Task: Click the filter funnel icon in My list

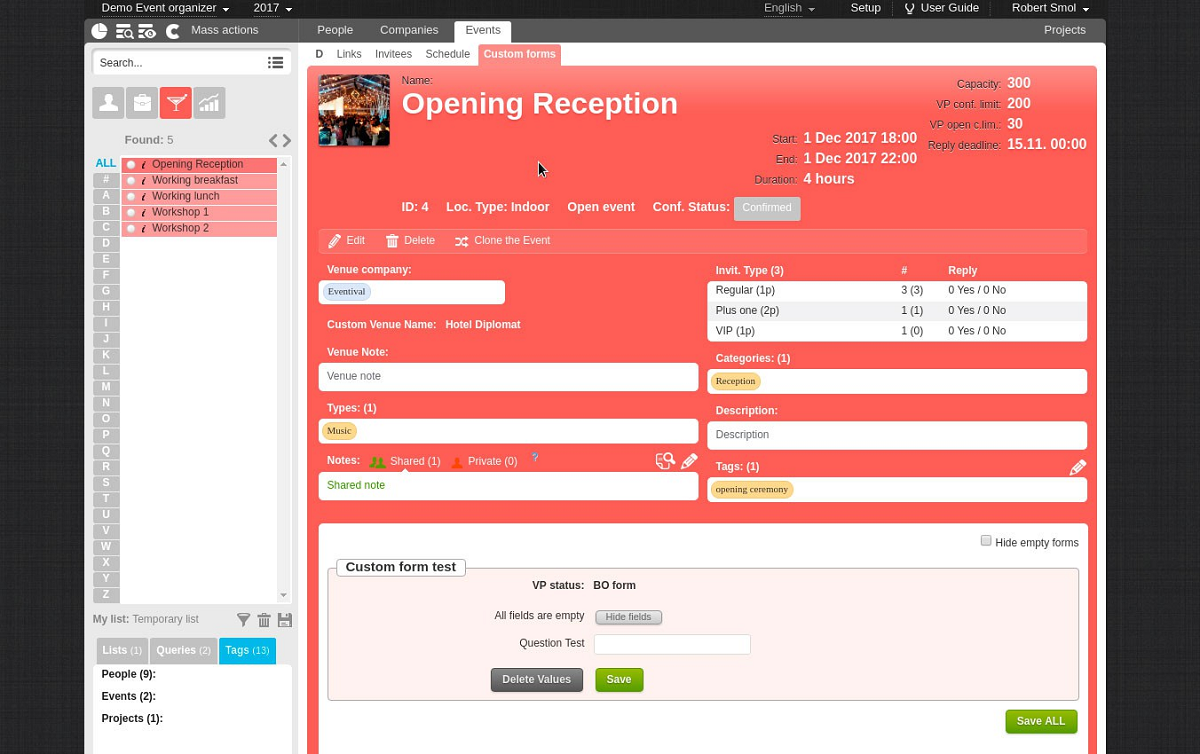Action: 243,620
